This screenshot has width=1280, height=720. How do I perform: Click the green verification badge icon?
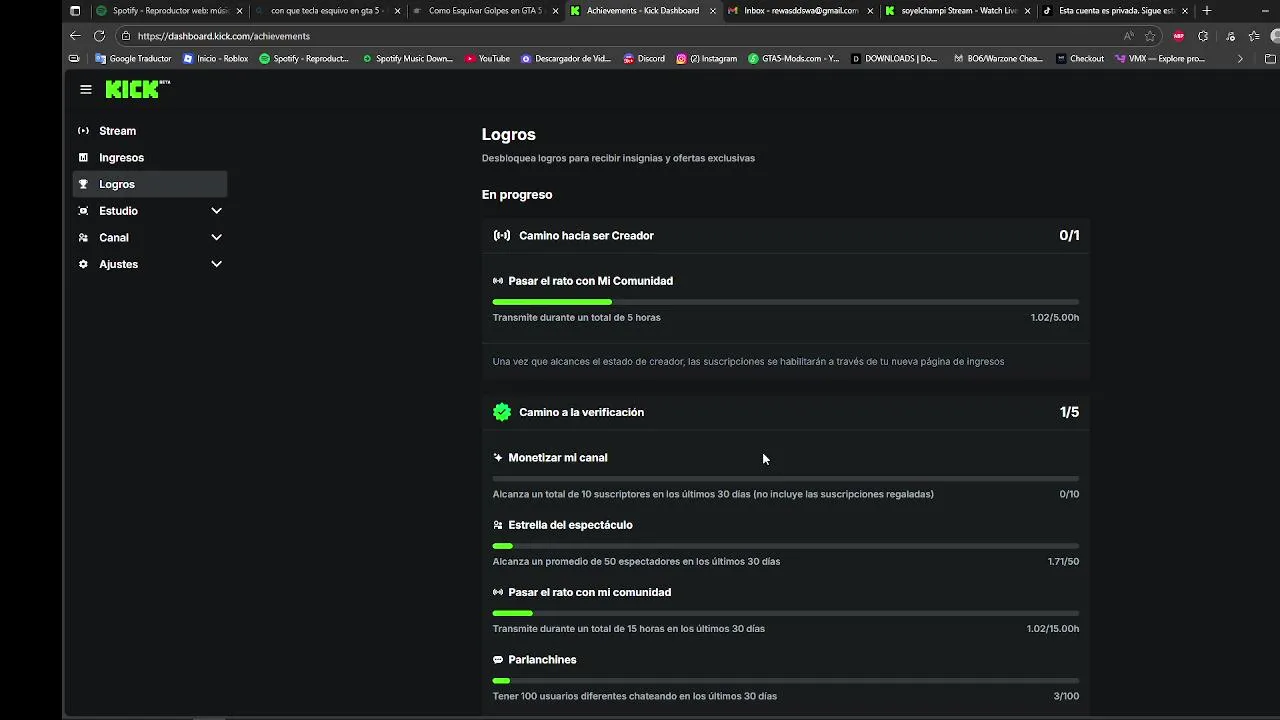coord(502,412)
